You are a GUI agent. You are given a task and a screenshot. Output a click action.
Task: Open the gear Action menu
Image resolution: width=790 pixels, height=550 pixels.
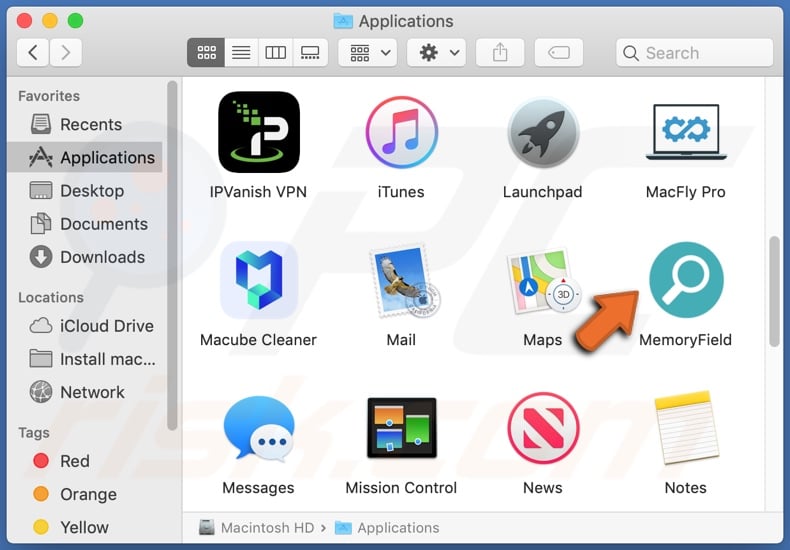coord(436,52)
